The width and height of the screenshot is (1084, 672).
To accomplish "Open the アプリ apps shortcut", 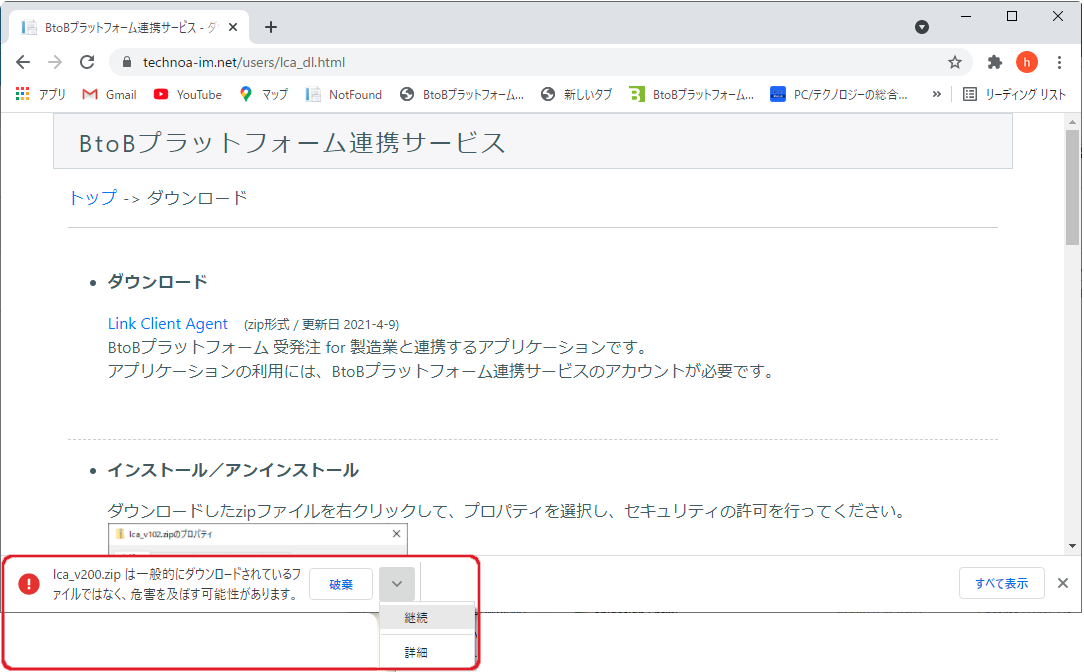I will (41, 94).
